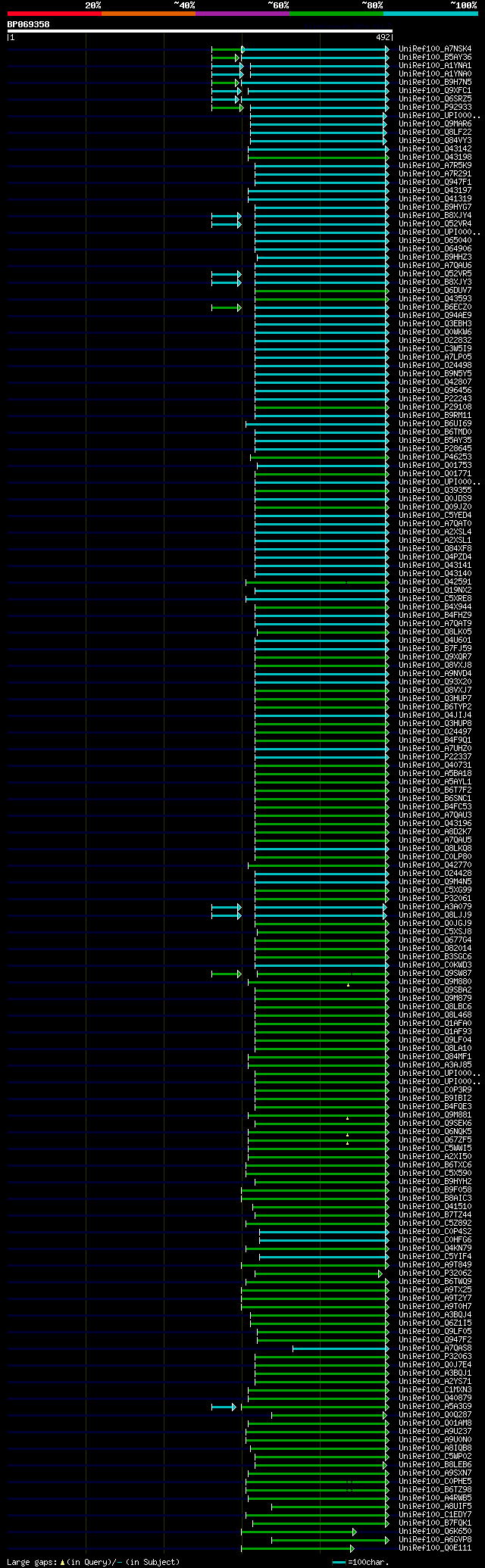Select label UniRef100_A7R291
The width and height of the screenshot is (485, 1568).
435,174
